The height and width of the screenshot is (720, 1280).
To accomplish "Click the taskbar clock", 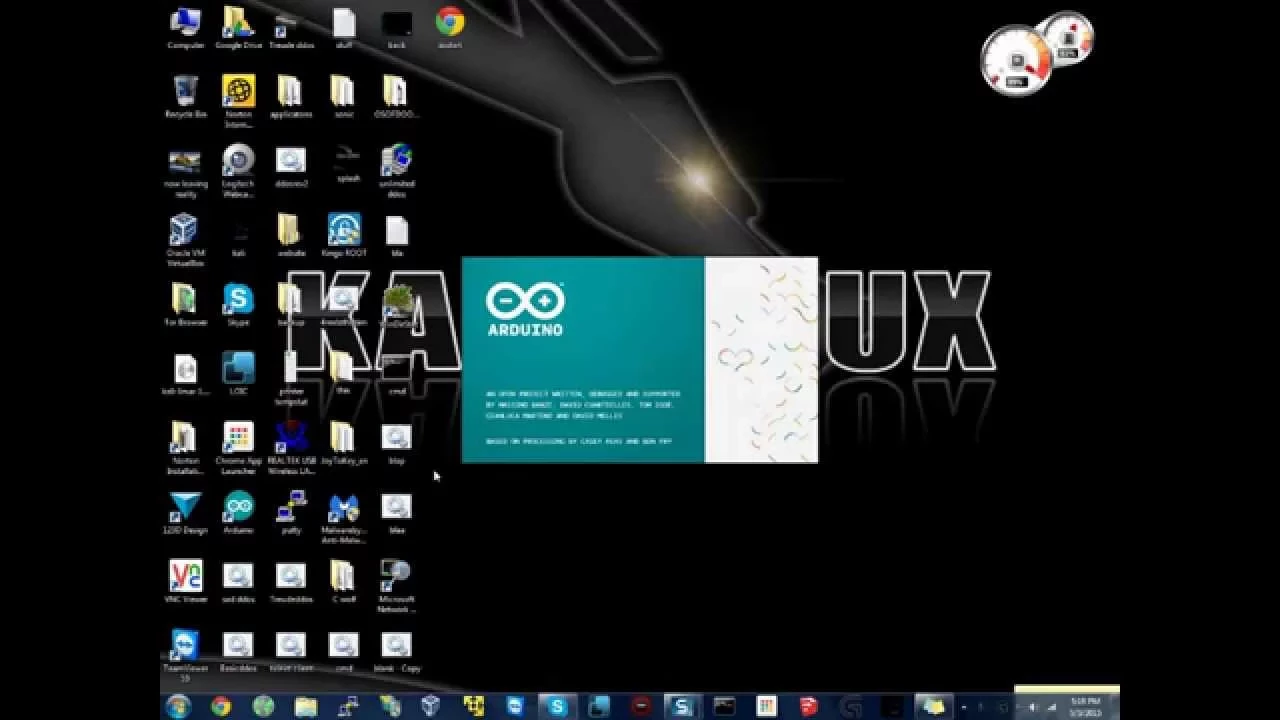I will coord(1084,707).
